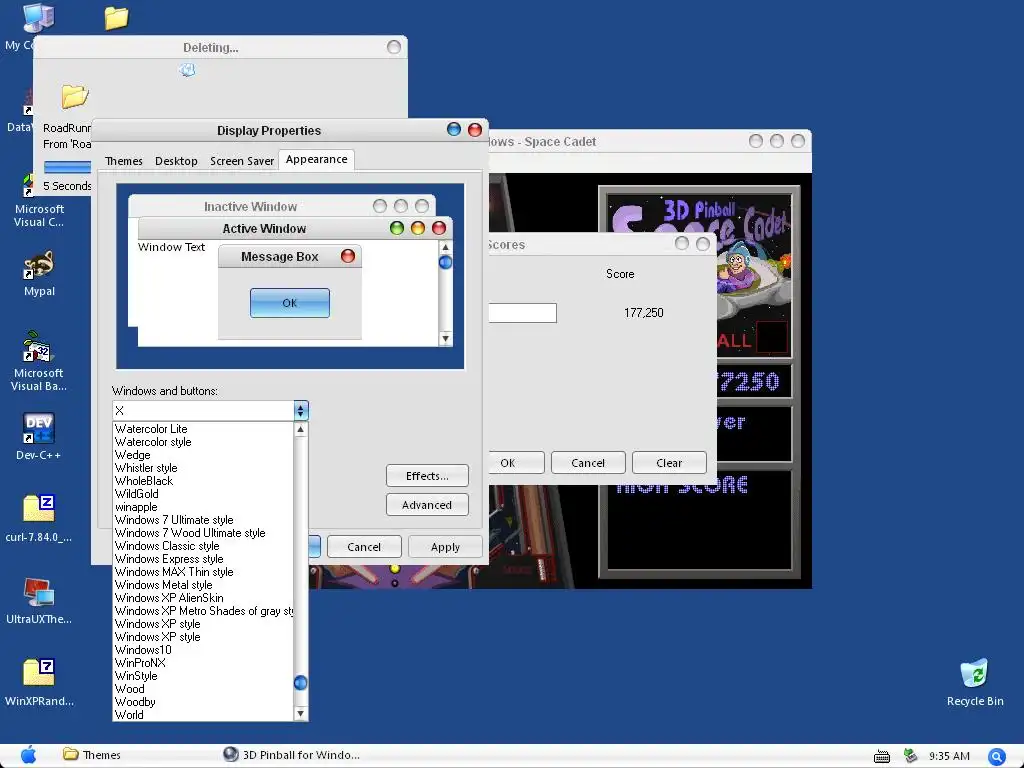Click Clear in the High Scores dialog

tap(669, 462)
